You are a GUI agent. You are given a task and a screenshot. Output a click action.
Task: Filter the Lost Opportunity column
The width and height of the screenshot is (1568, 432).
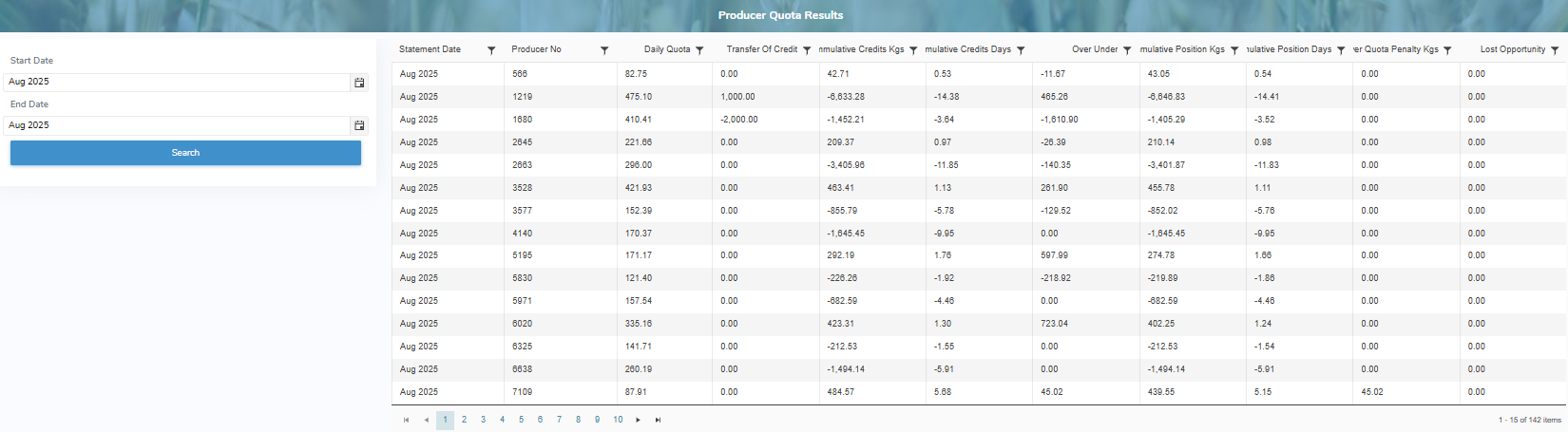click(1555, 50)
